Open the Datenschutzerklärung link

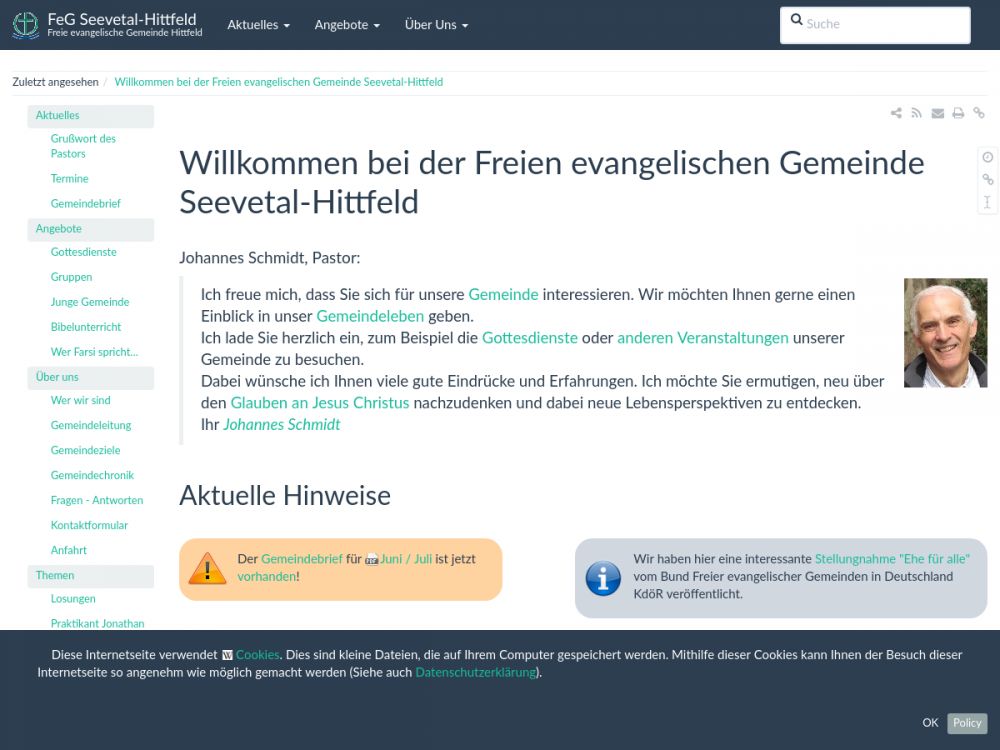click(476, 673)
